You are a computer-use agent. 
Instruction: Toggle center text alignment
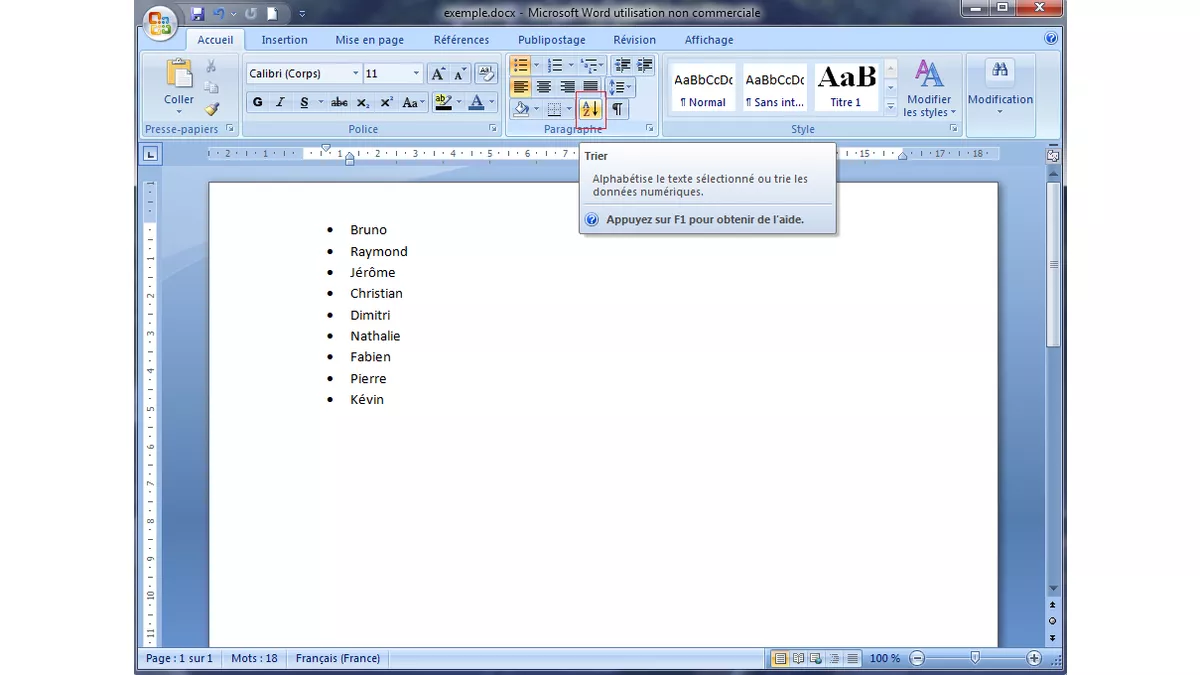(544, 87)
